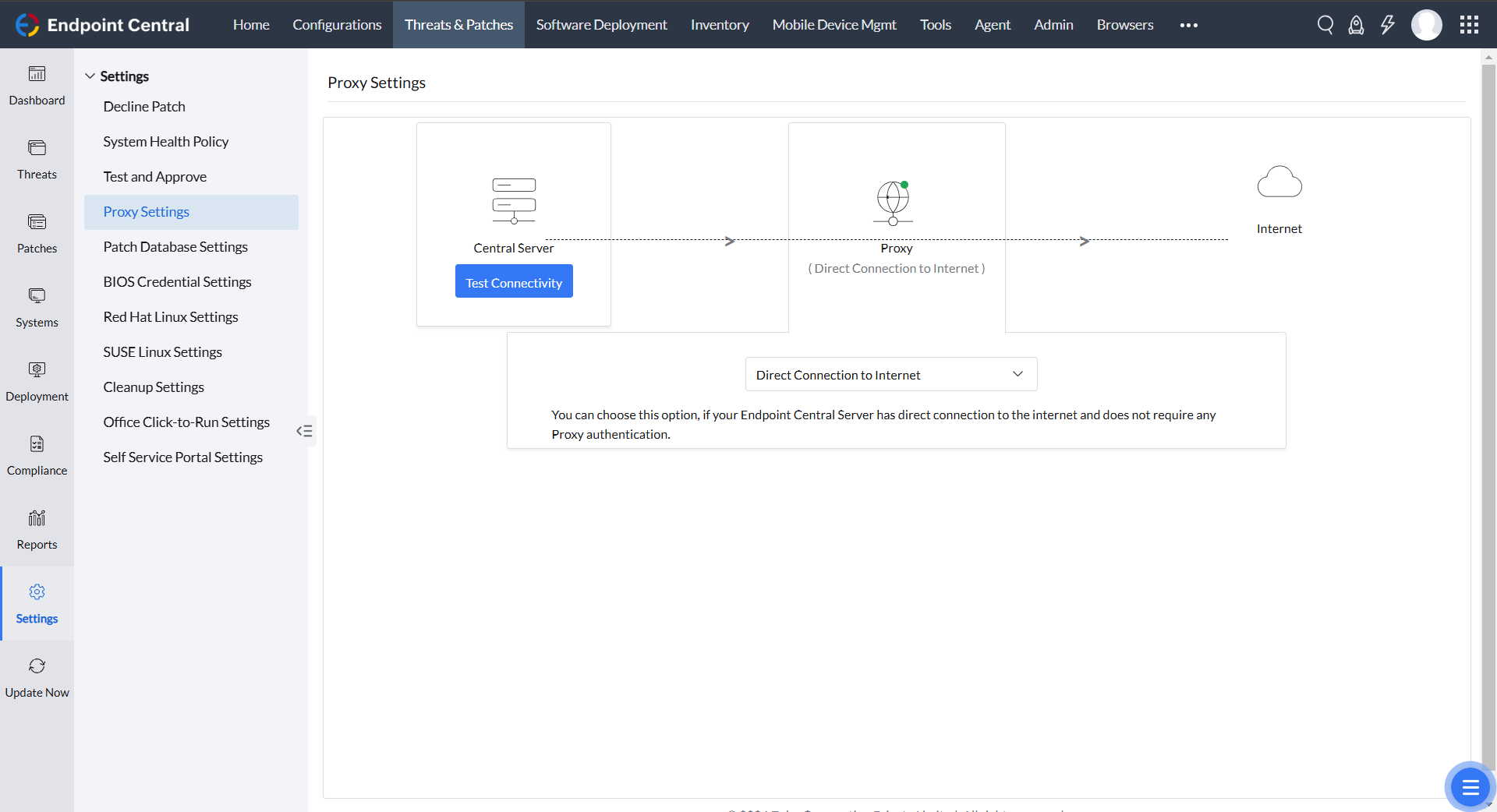Click the Test Connectivity button
The width and height of the screenshot is (1497, 812).
[x=514, y=281]
